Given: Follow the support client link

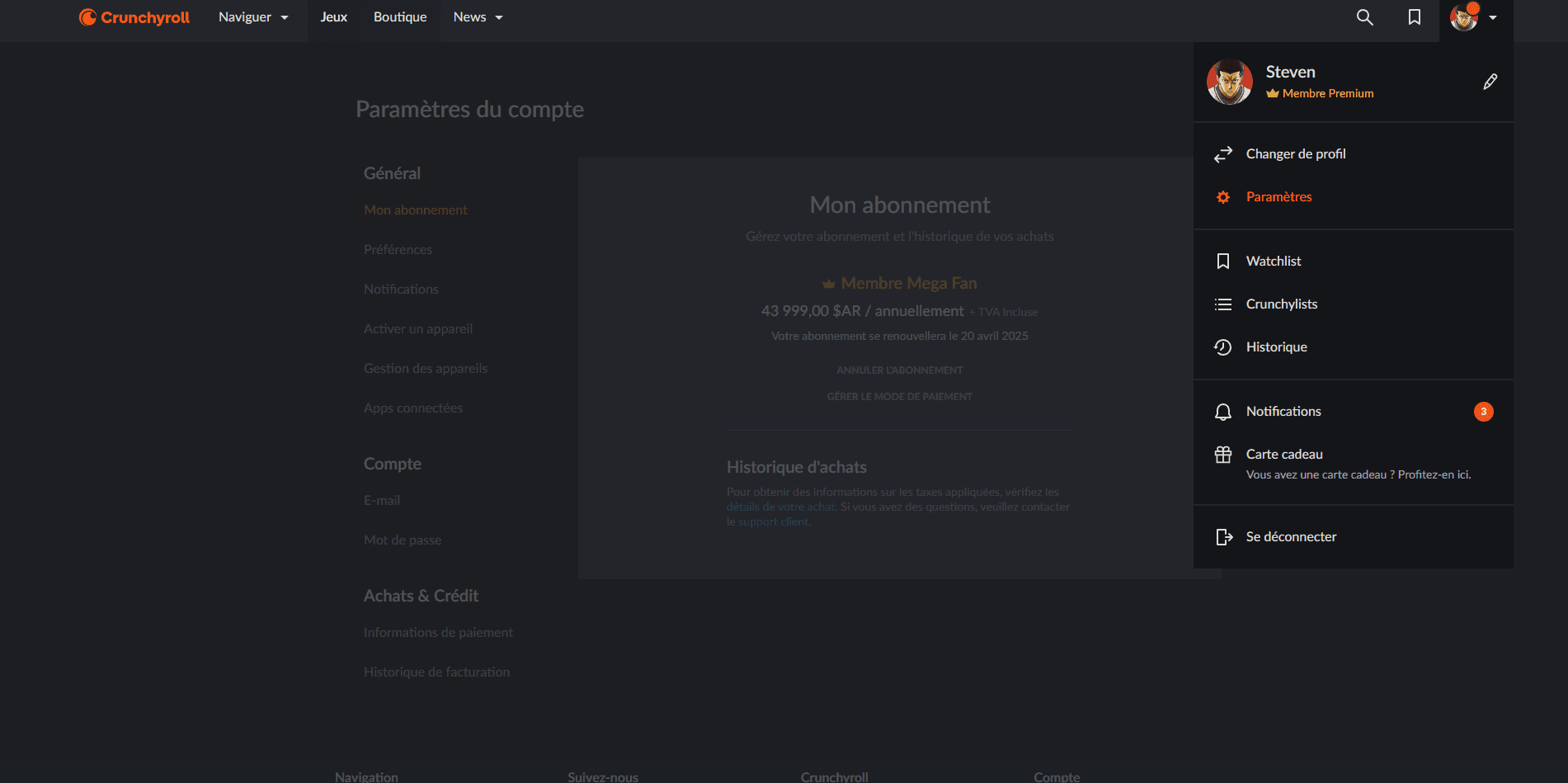Looking at the screenshot, I should pyautogui.click(x=774, y=522).
